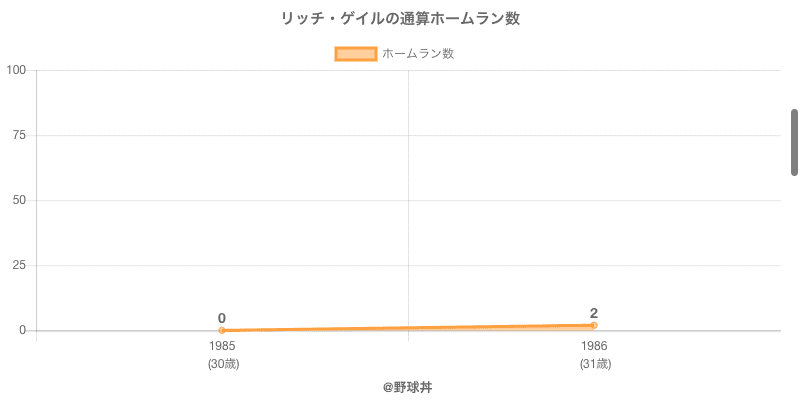Click the (30歳) age label

click(222, 364)
